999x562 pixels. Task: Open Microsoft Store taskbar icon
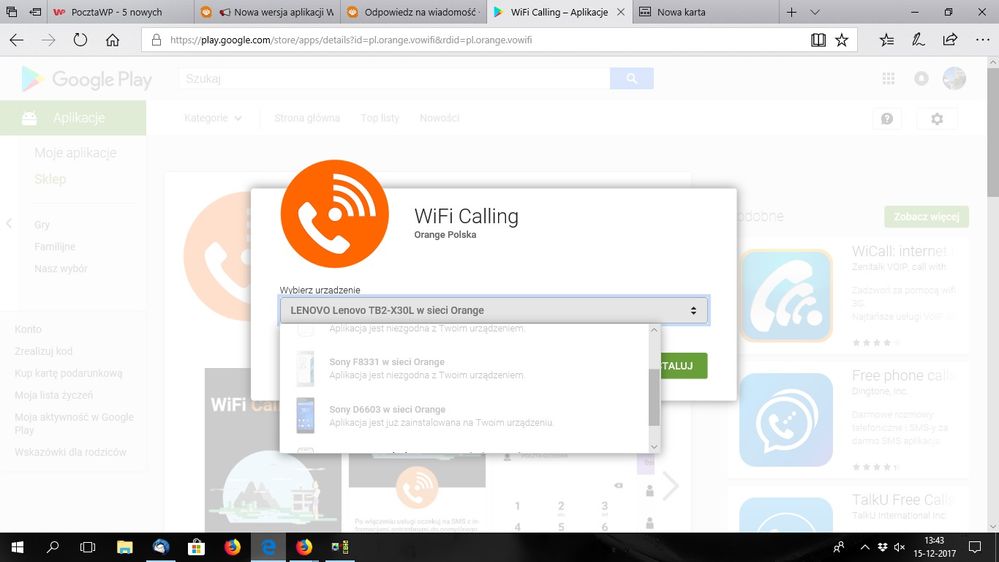(x=196, y=547)
